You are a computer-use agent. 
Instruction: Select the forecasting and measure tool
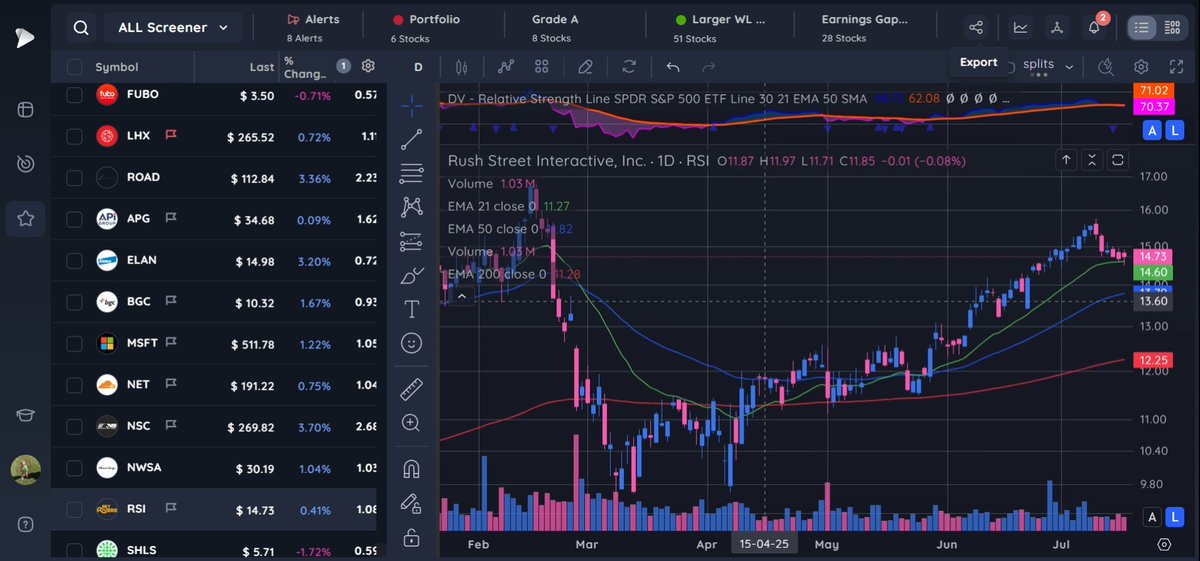pyautogui.click(x=411, y=241)
